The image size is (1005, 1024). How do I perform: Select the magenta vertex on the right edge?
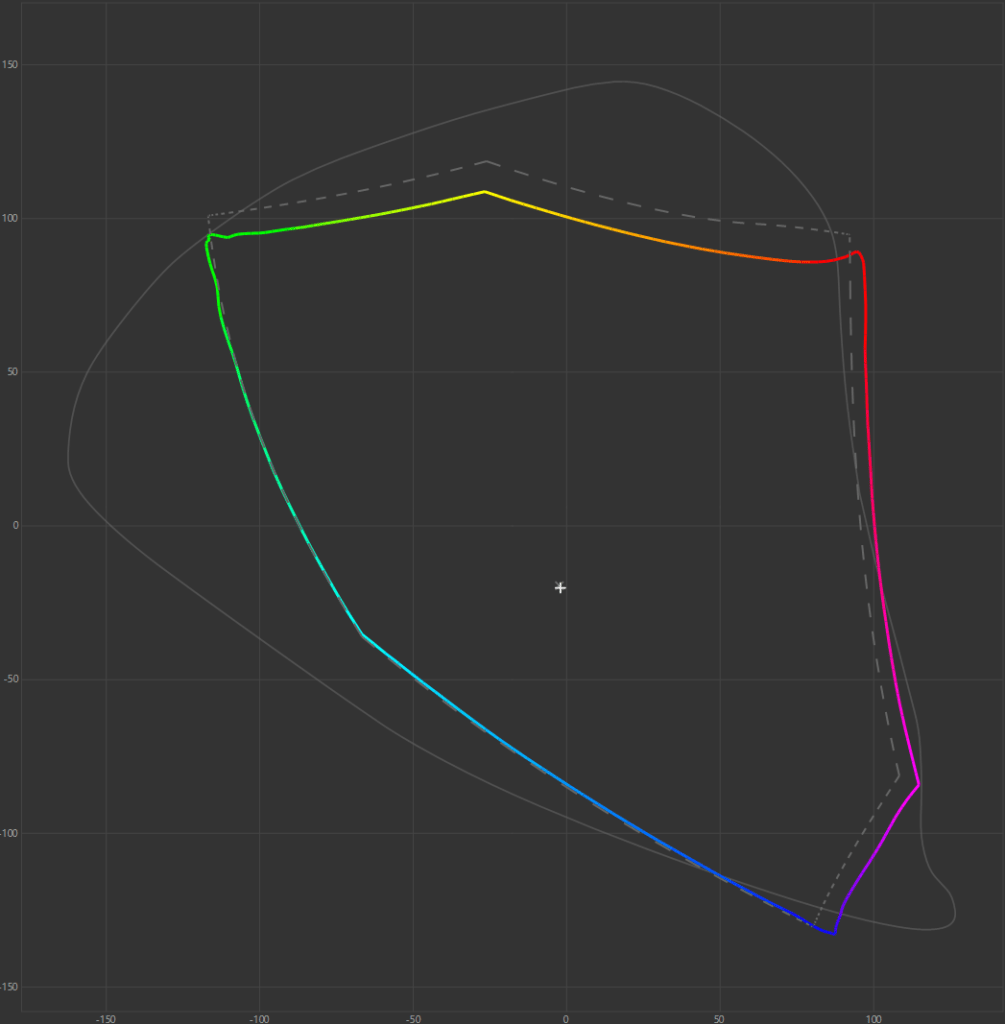(918, 783)
